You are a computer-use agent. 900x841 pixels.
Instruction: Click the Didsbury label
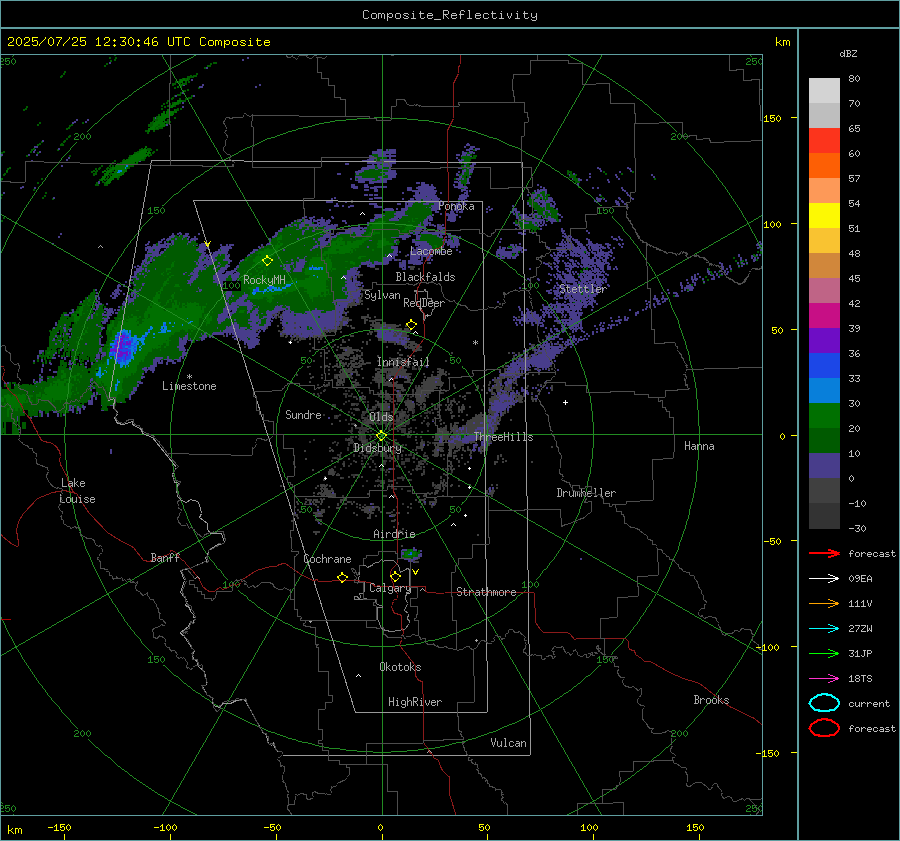(377, 448)
